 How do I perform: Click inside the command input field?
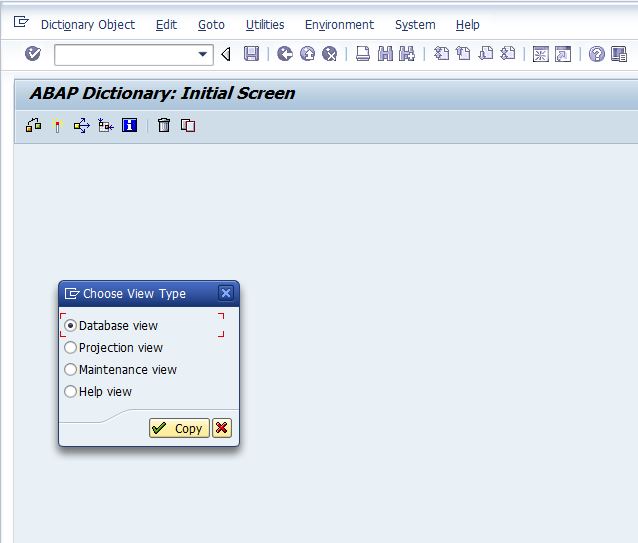(x=126, y=55)
